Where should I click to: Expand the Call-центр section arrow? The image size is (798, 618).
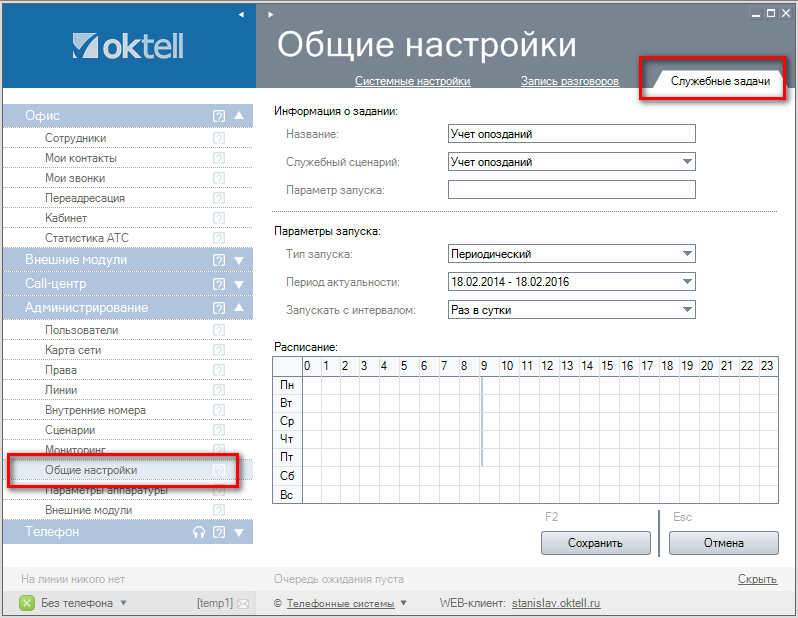click(x=239, y=284)
